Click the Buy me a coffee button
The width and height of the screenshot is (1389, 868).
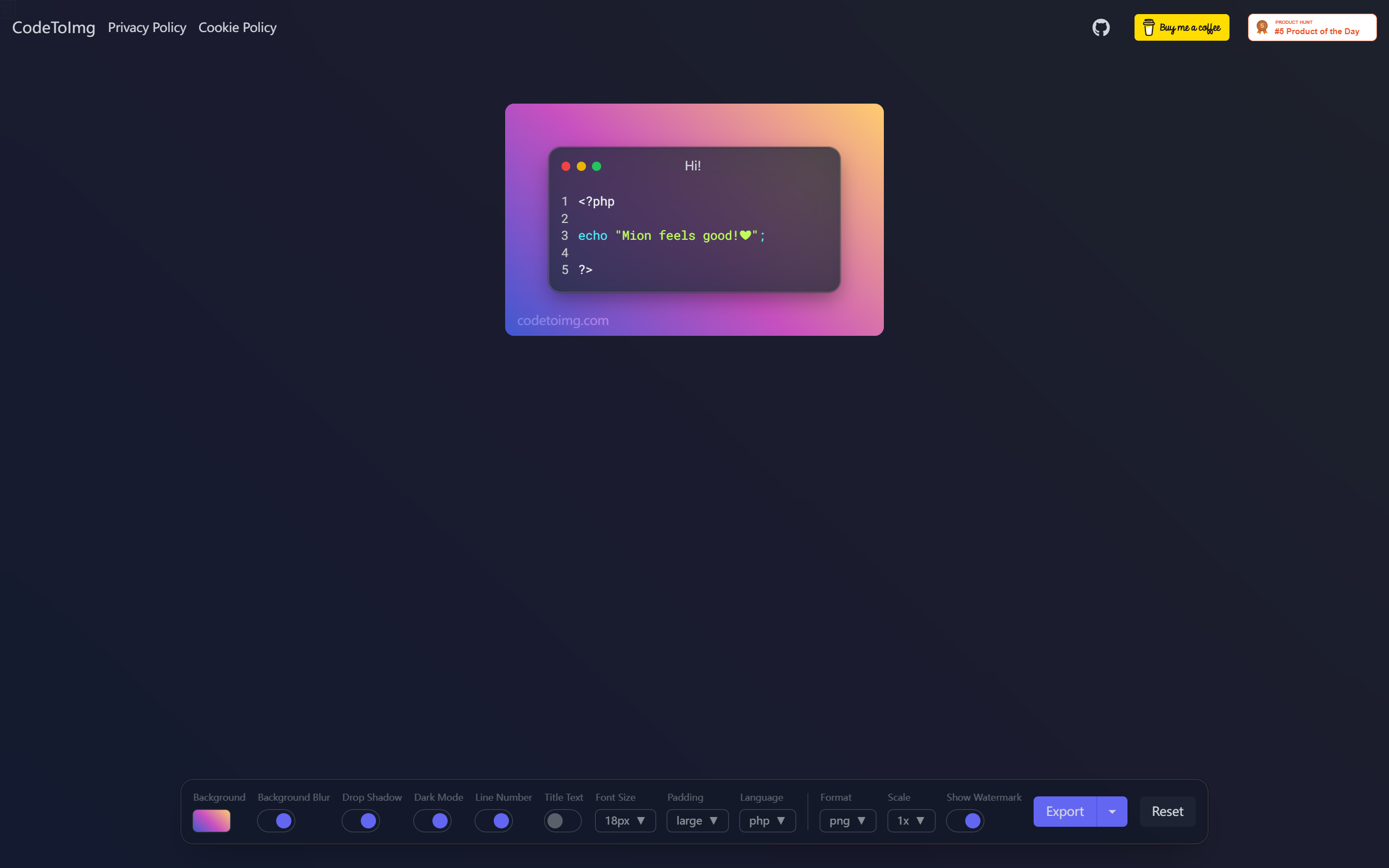click(1181, 28)
